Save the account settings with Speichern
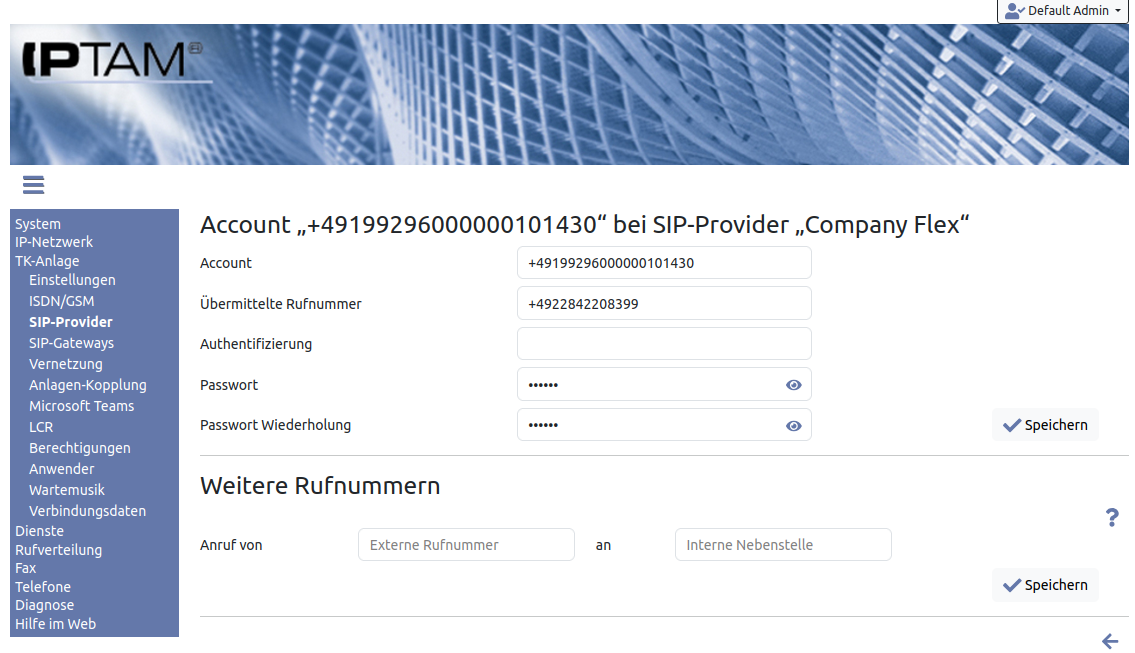The image size is (1135, 653). point(1045,425)
